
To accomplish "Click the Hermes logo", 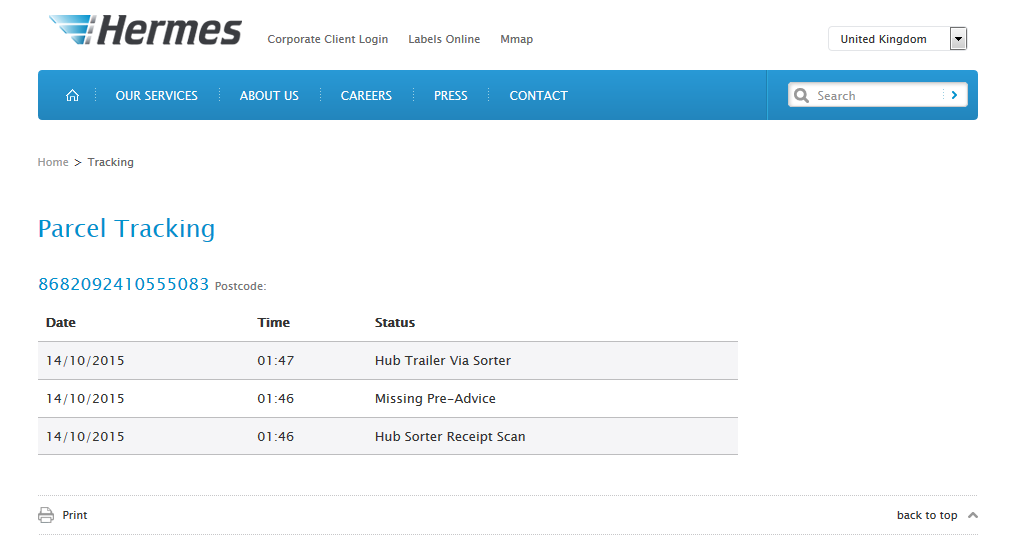I will (146, 30).
